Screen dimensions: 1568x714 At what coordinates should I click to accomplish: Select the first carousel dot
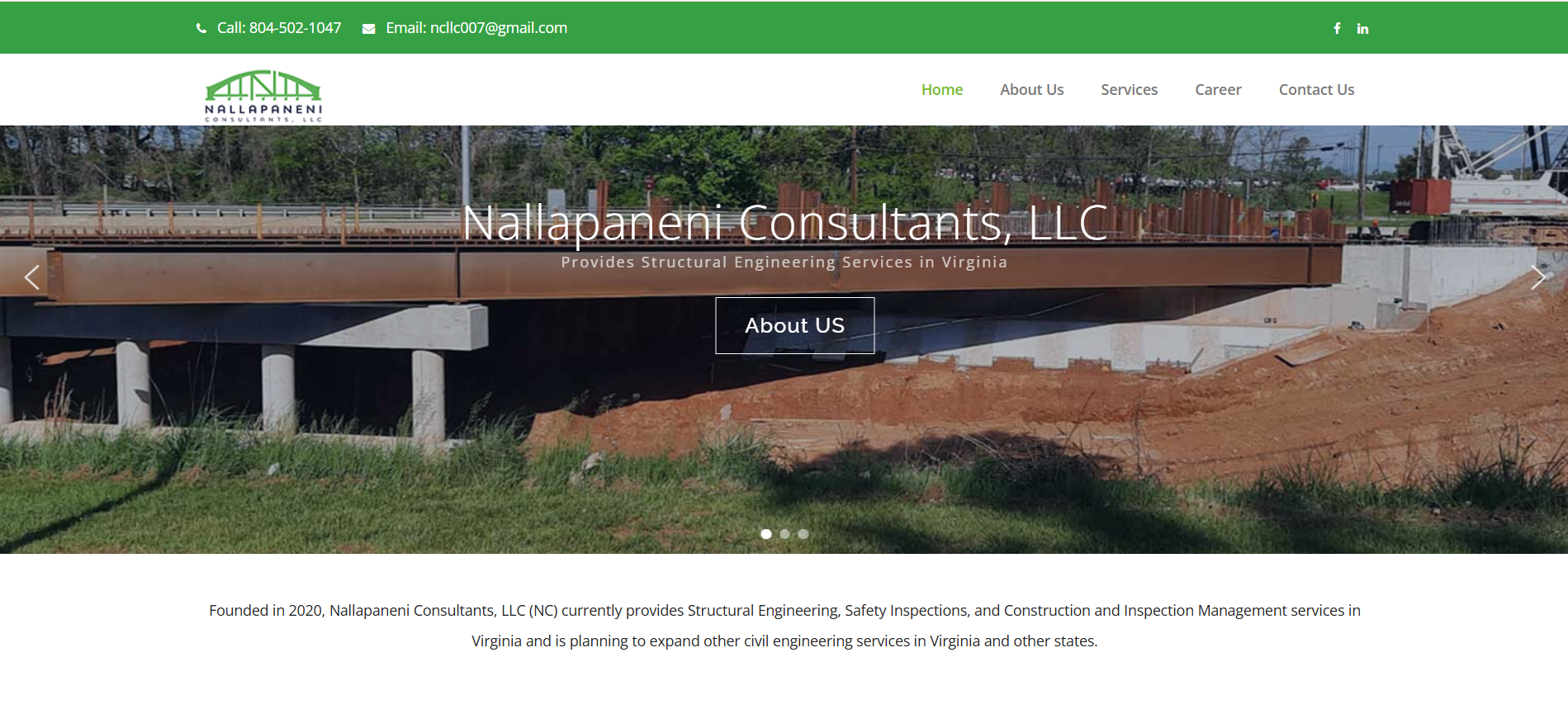pos(766,534)
